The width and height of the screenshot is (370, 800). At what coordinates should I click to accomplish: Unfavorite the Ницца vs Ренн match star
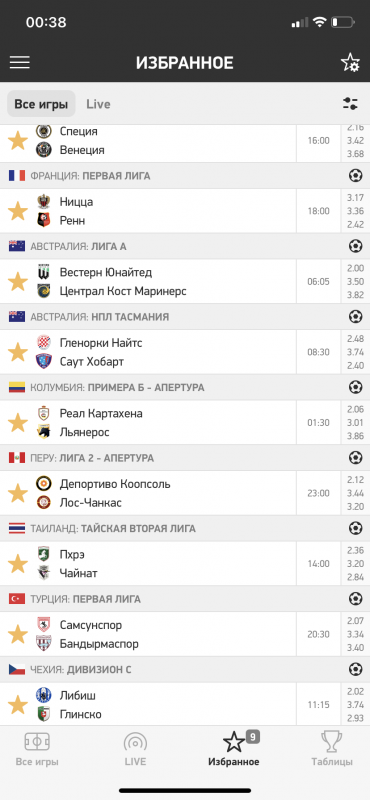pos(18,211)
